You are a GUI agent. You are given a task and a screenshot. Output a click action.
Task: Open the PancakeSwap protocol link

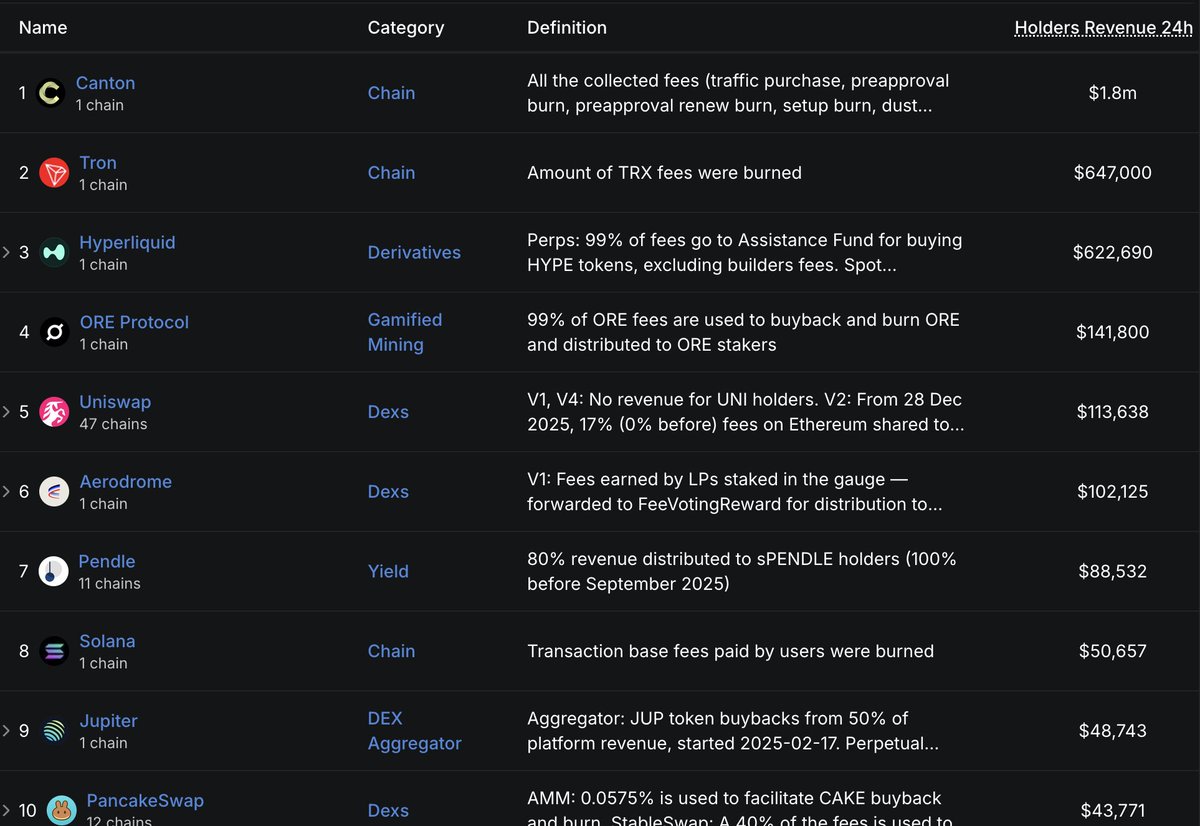click(x=145, y=801)
